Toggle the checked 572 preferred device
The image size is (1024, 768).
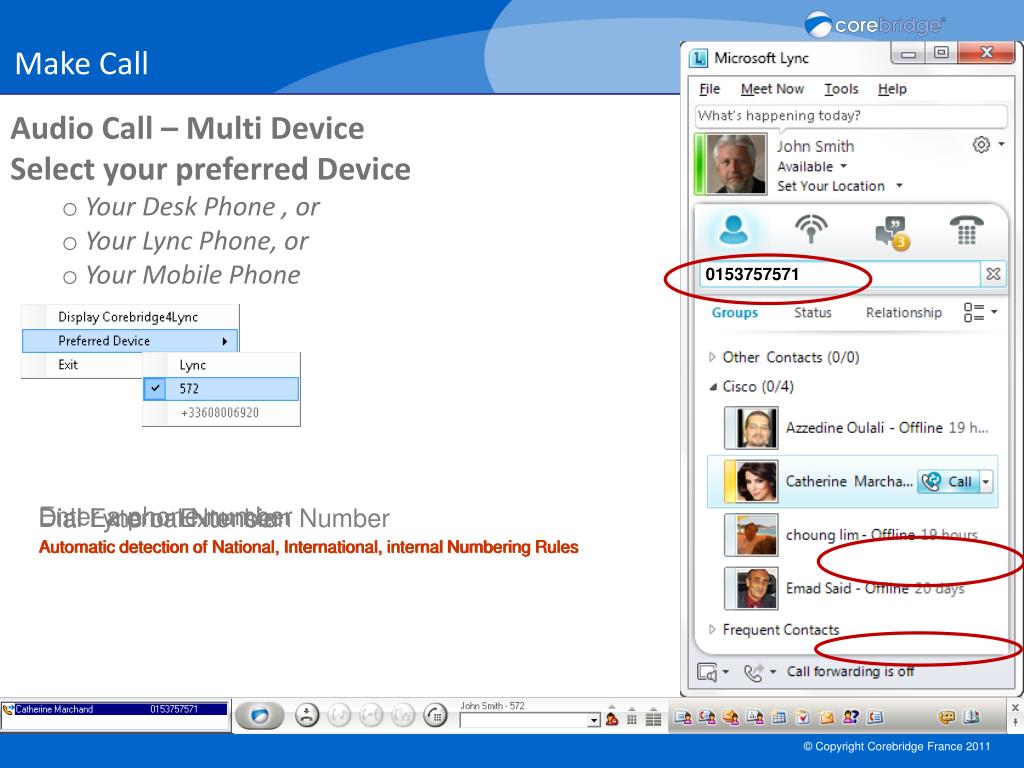click(x=221, y=389)
